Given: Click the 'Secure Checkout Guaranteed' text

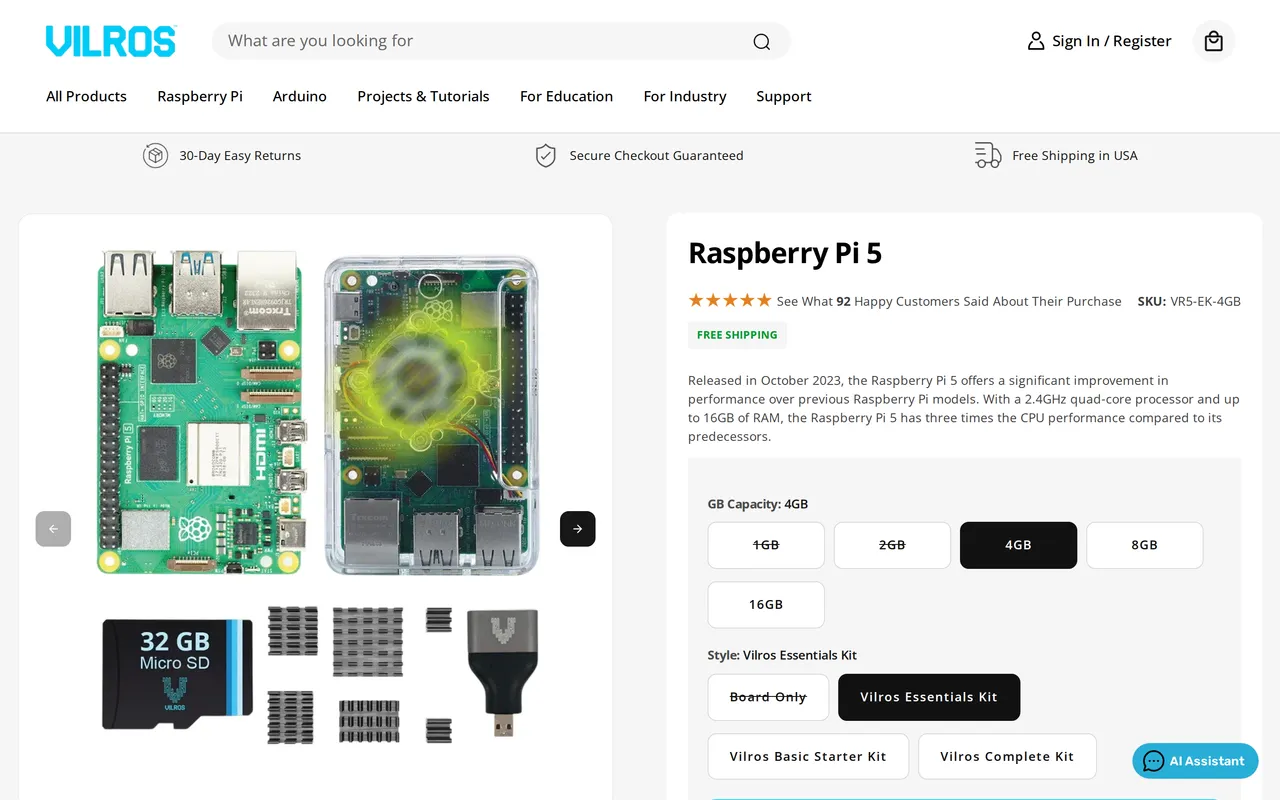Looking at the screenshot, I should [x=656, y=155].
